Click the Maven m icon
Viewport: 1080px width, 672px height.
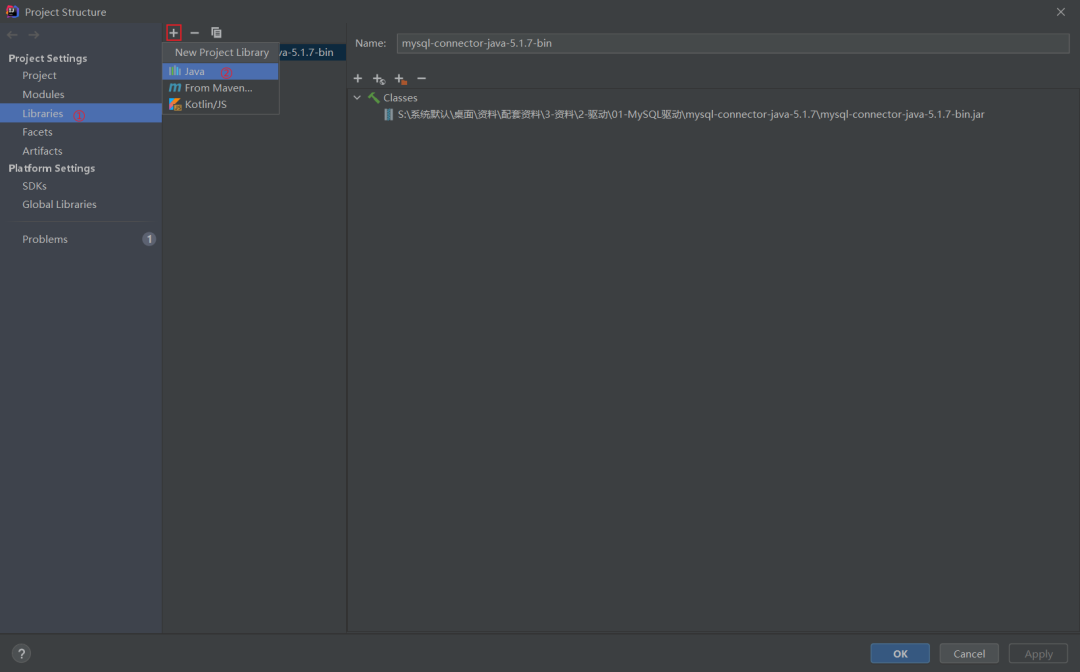coord(175,88)
